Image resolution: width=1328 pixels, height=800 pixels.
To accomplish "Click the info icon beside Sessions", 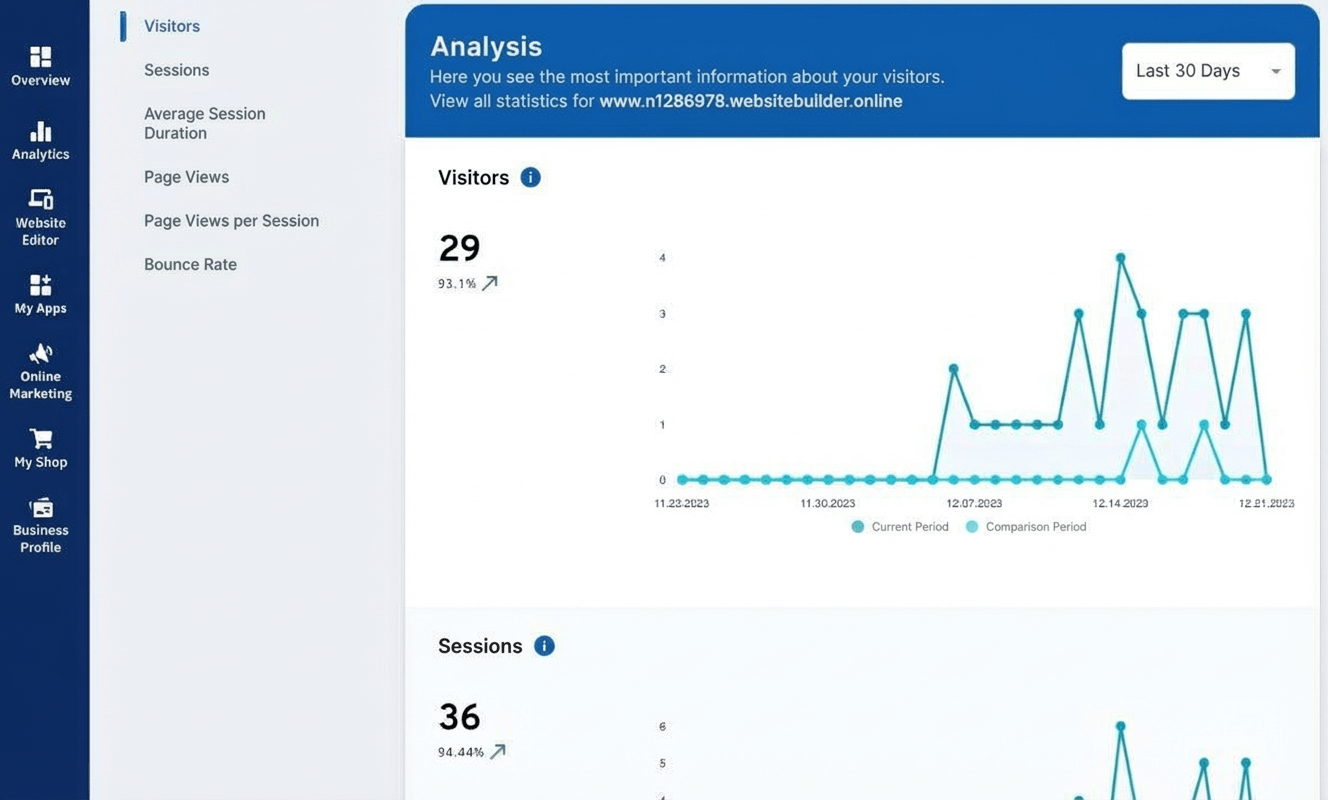I will 544,645.
